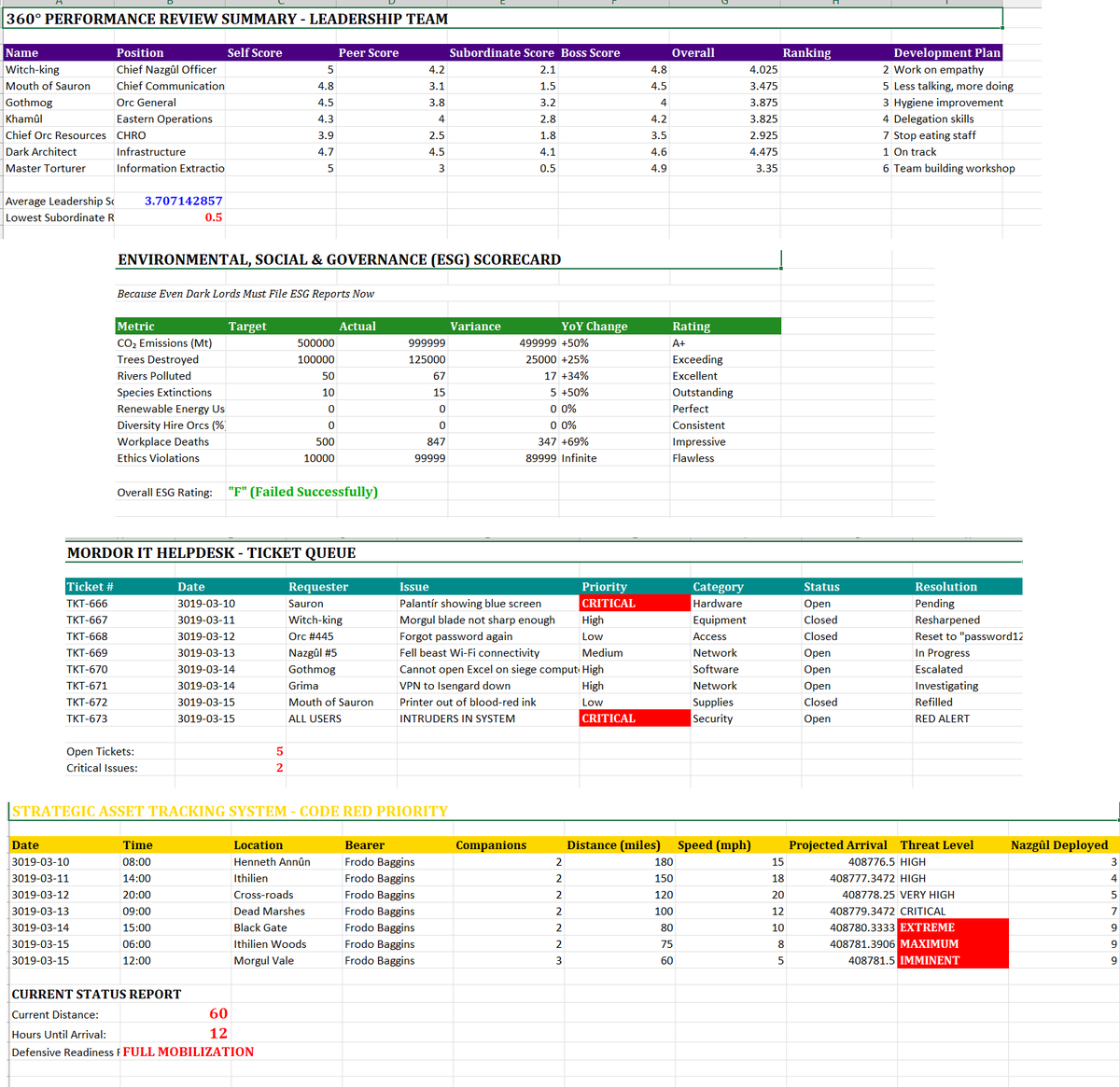Click the 'Nazgûl #5' requester cell
Image resolution: width=1120 pixels, height=1087 pixels.
(342, 653)
